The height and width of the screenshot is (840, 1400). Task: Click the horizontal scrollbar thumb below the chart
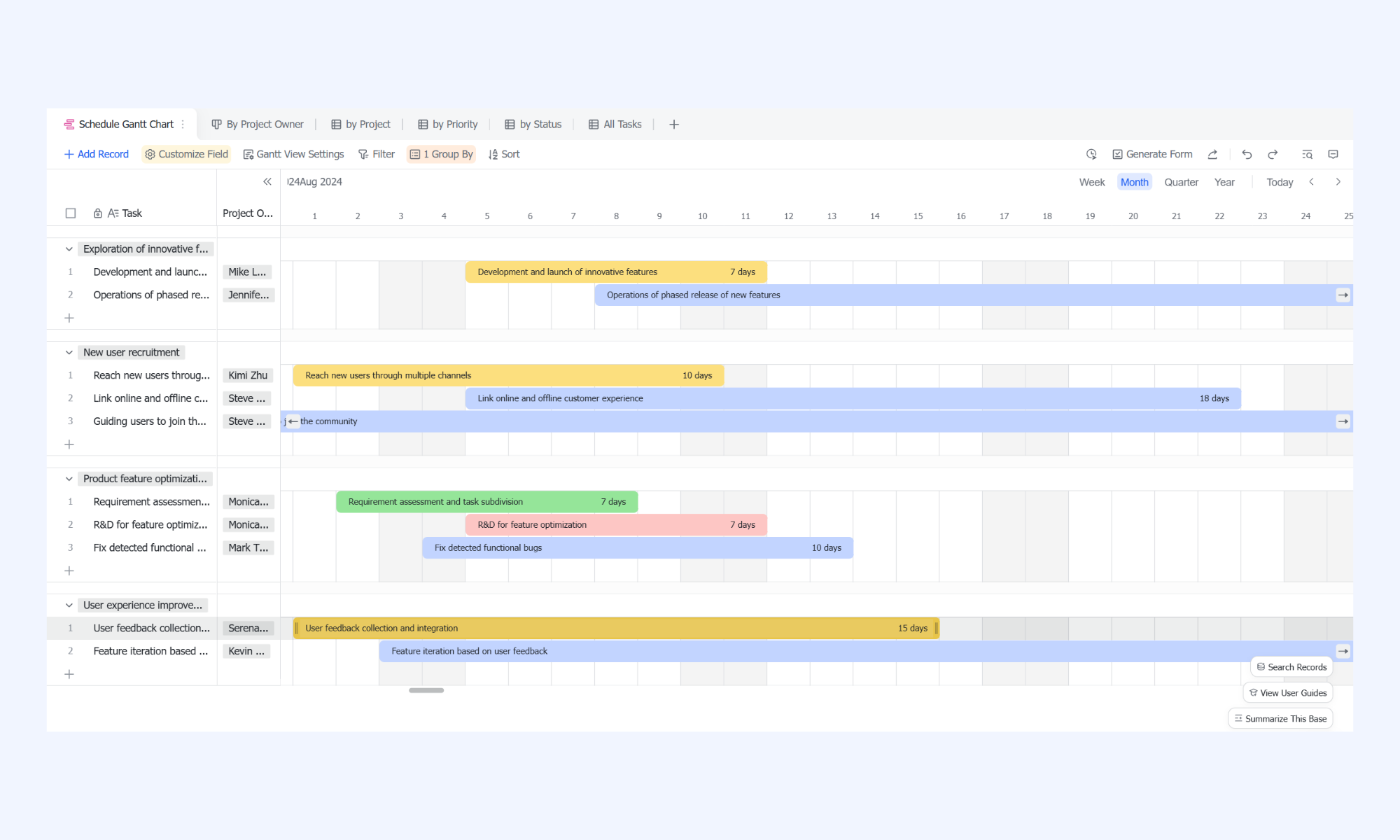pyautogui.click(x=426, y=690)
